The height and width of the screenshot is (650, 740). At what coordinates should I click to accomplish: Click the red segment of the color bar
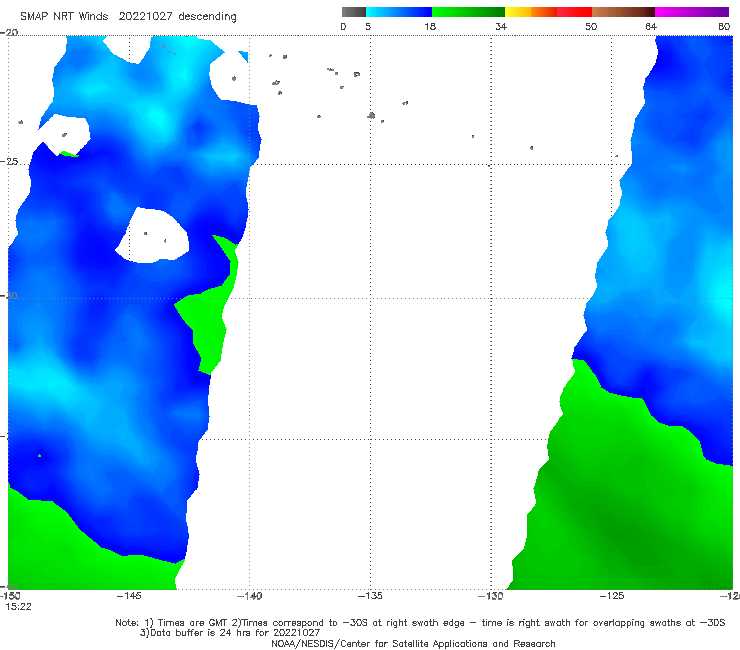coord(574,12)
